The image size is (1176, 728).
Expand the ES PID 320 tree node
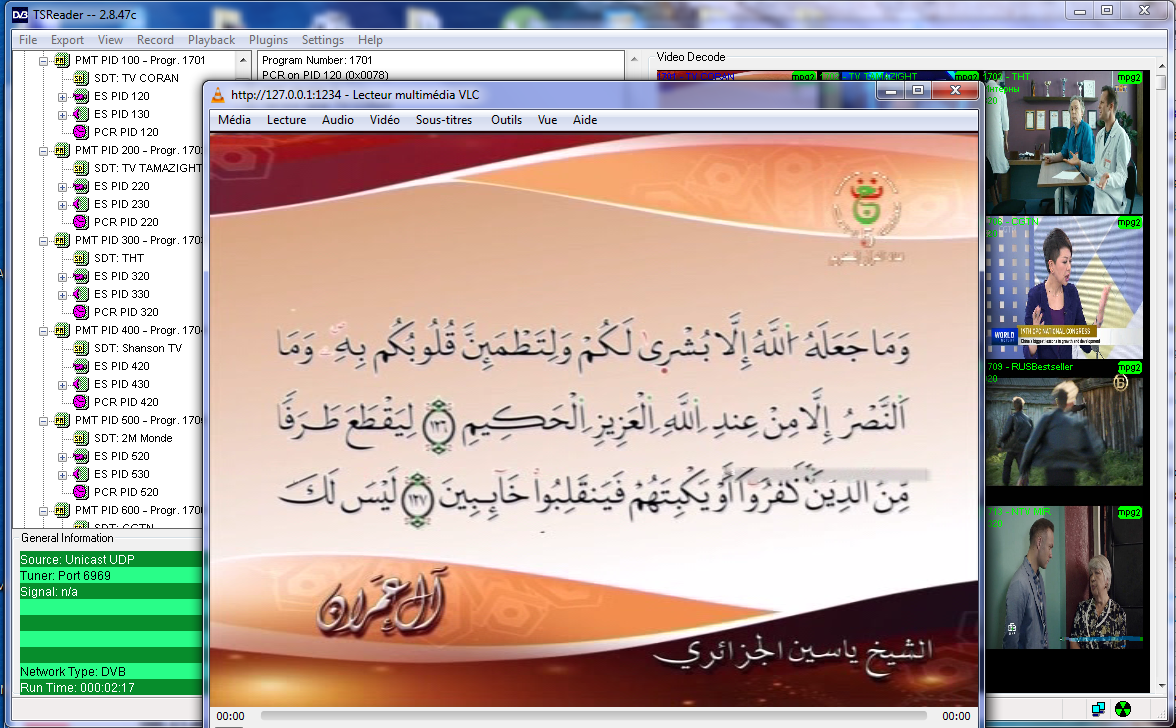(x=62, y=276)
